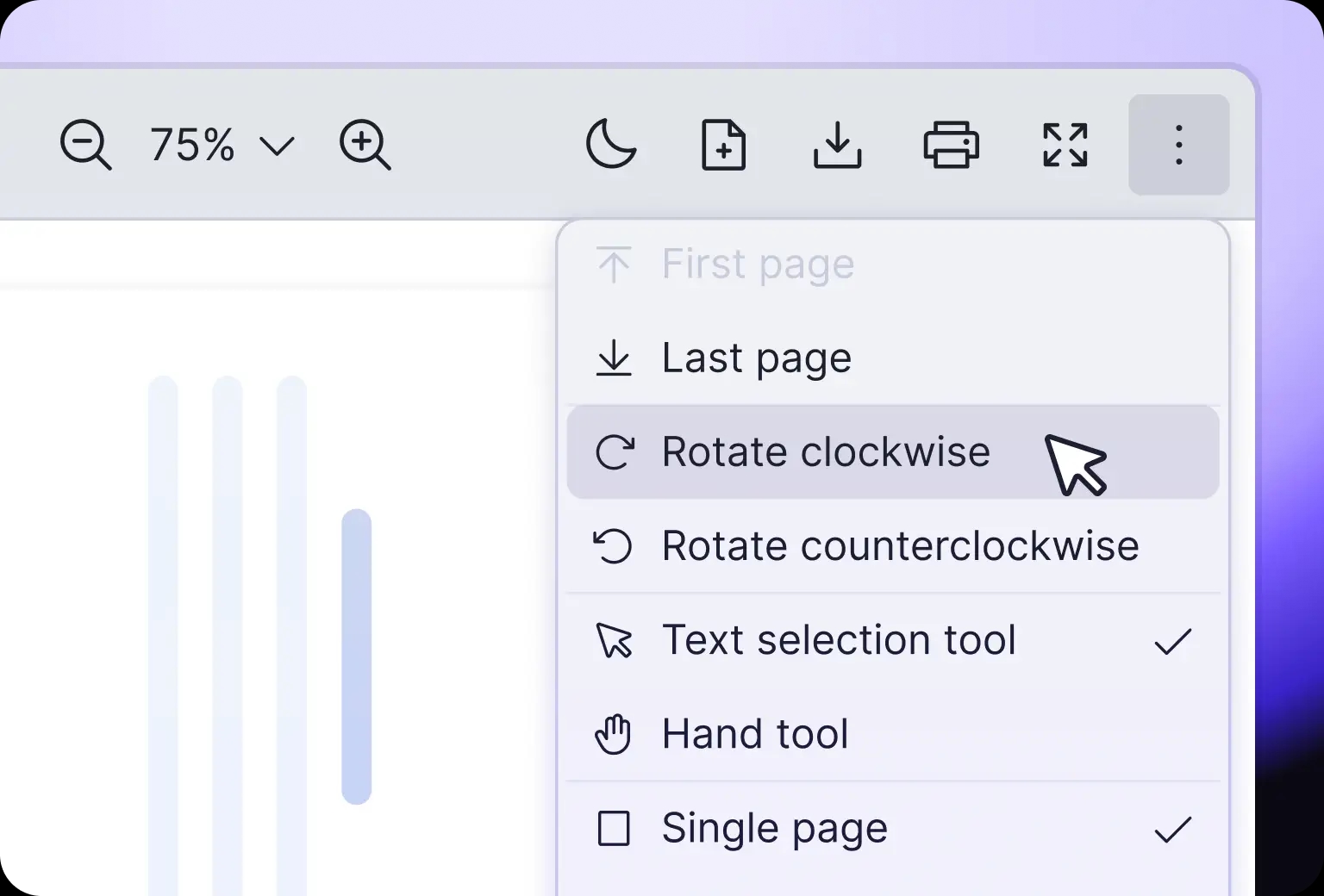Viewport: 1324px width, 896px height.
Task: Jump to Last page from the menu
Action: 893,358
